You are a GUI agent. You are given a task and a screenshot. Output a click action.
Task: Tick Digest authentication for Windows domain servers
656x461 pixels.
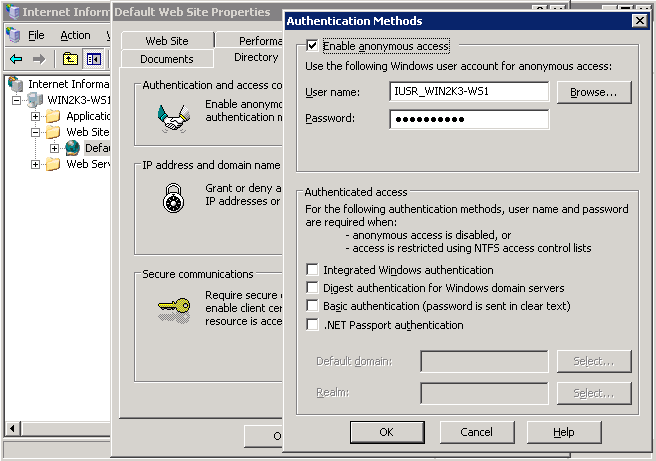(313, 288)
